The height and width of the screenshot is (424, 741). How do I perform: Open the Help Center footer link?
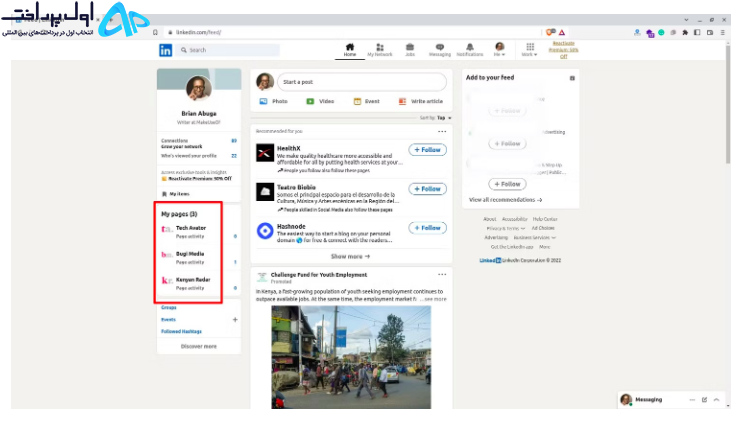click(x=545, y=219)
